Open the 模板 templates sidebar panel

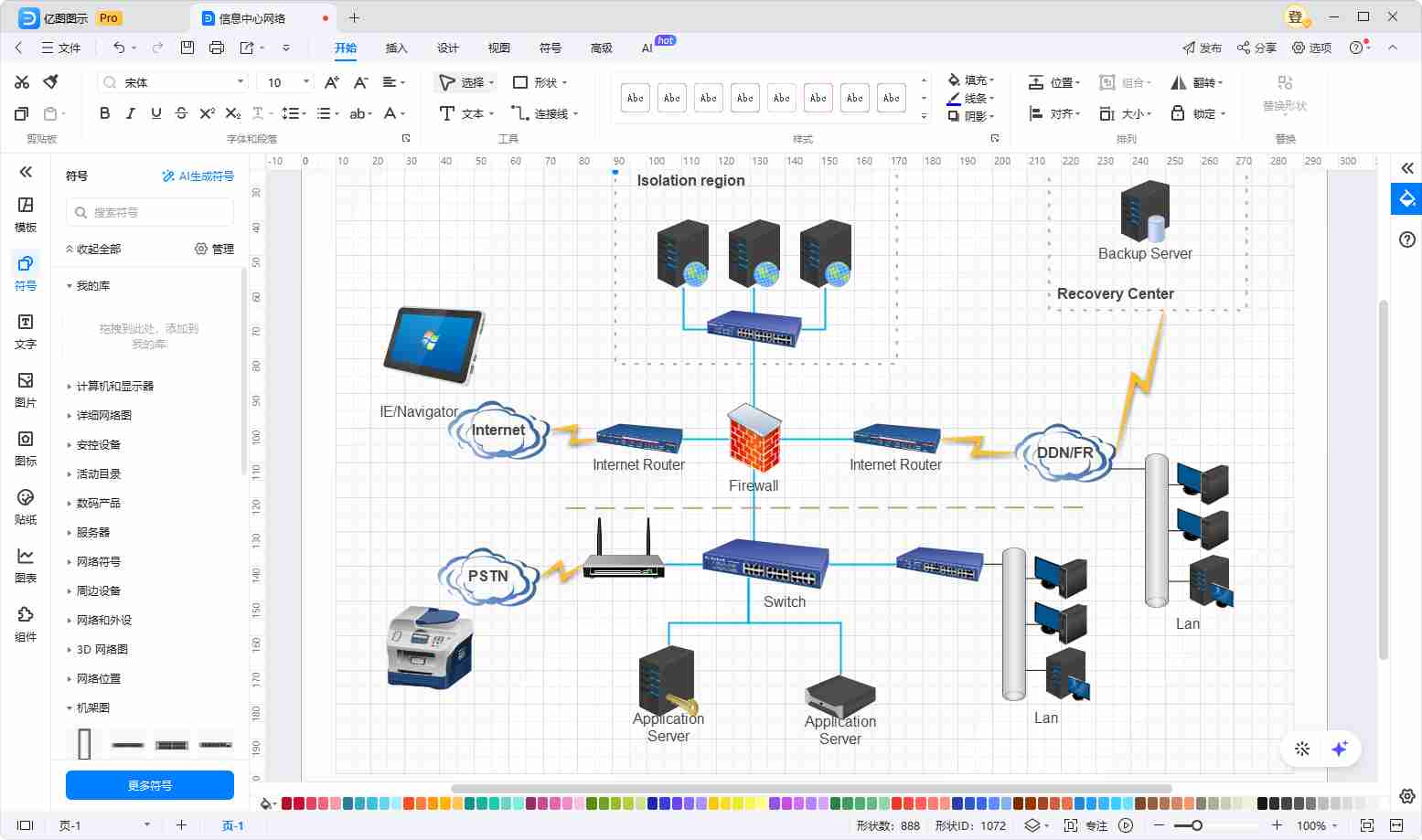click(x=26, y=214)
